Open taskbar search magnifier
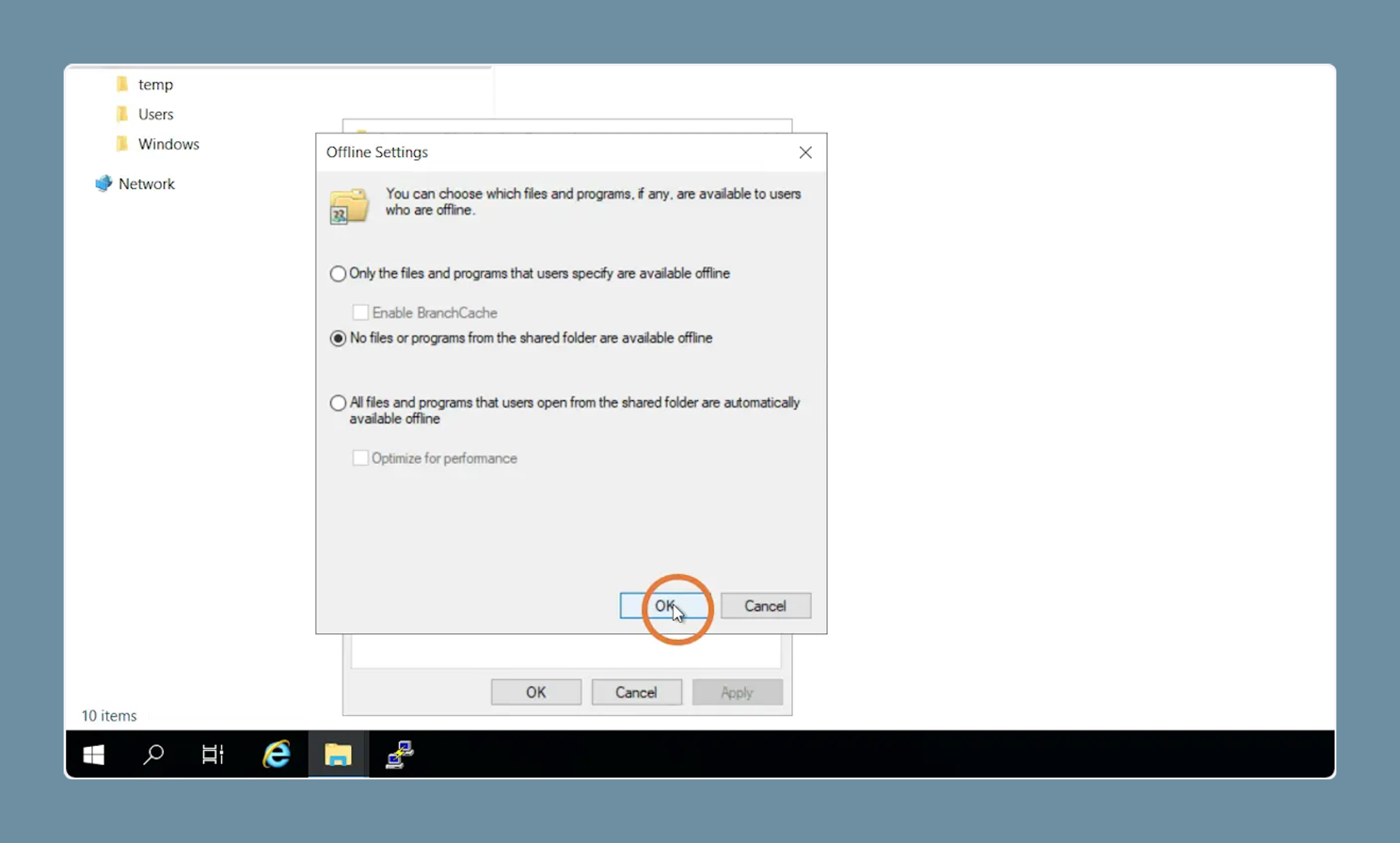Image resolution: width=1400 pixels, height=843 pixels. click(x=153, y=755)
